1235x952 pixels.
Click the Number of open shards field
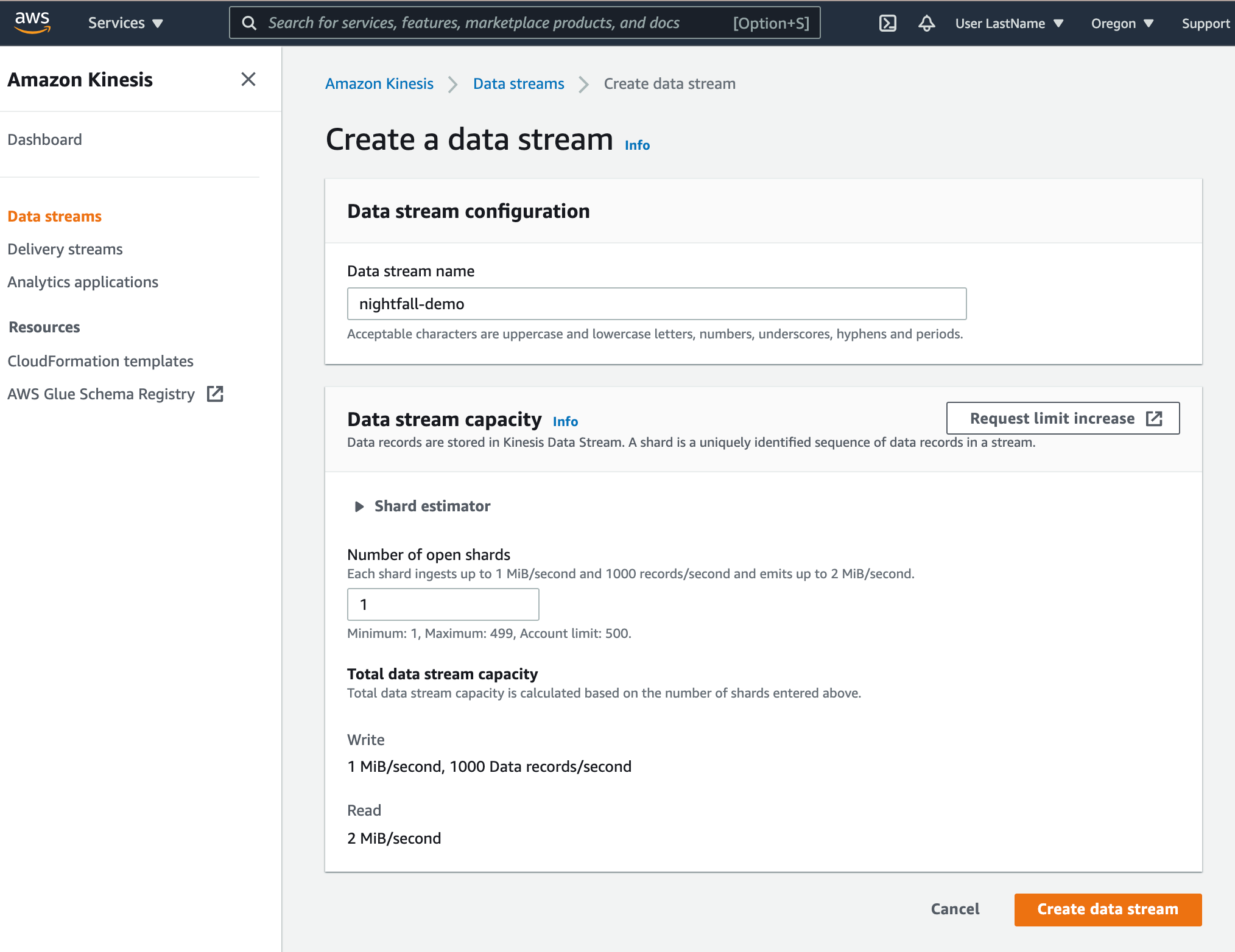coord(443,604)
